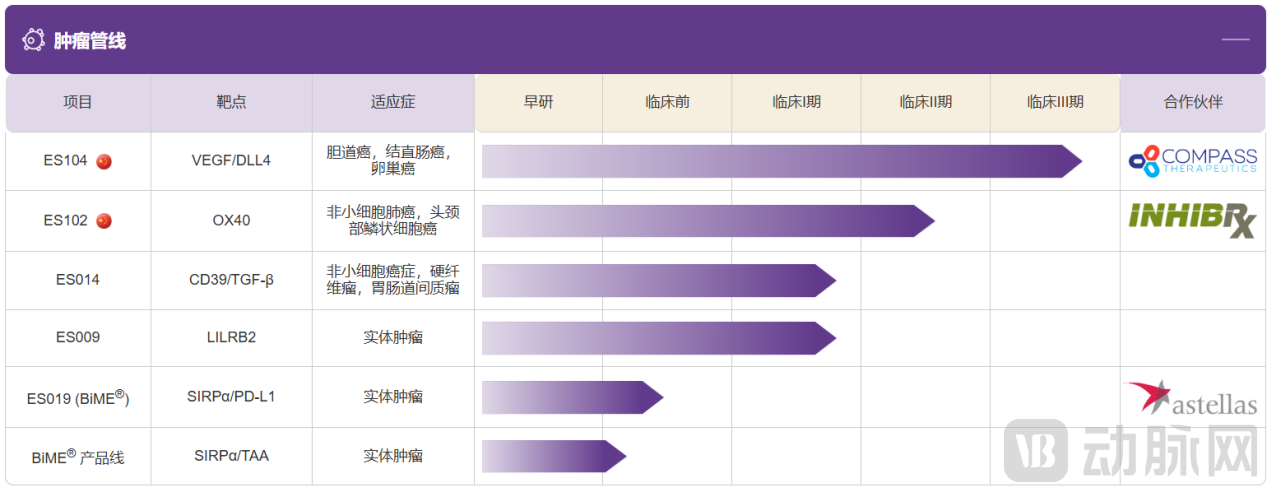Image resolution: width=1267 pixels, height=492 pixels.
Task: Select the 早研 stage column header
Action: pyautogui.click(x=538, y=102)
